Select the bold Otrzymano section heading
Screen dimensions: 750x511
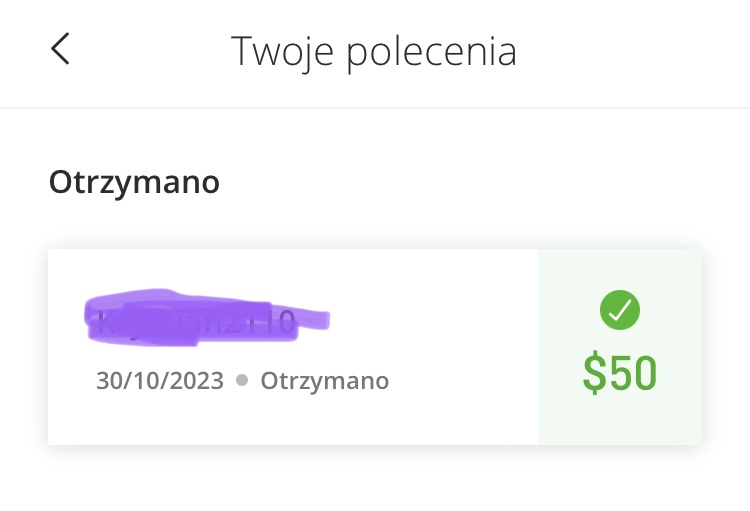click(x=134, y=182)
